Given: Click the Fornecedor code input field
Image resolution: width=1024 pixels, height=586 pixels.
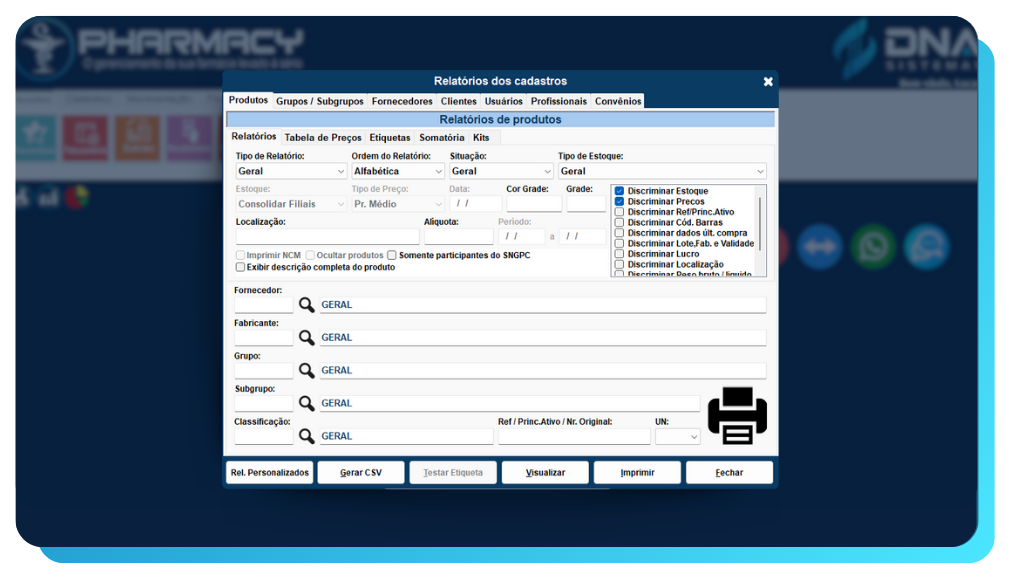Looking at the screenshot, I should (x=263, y=305).
